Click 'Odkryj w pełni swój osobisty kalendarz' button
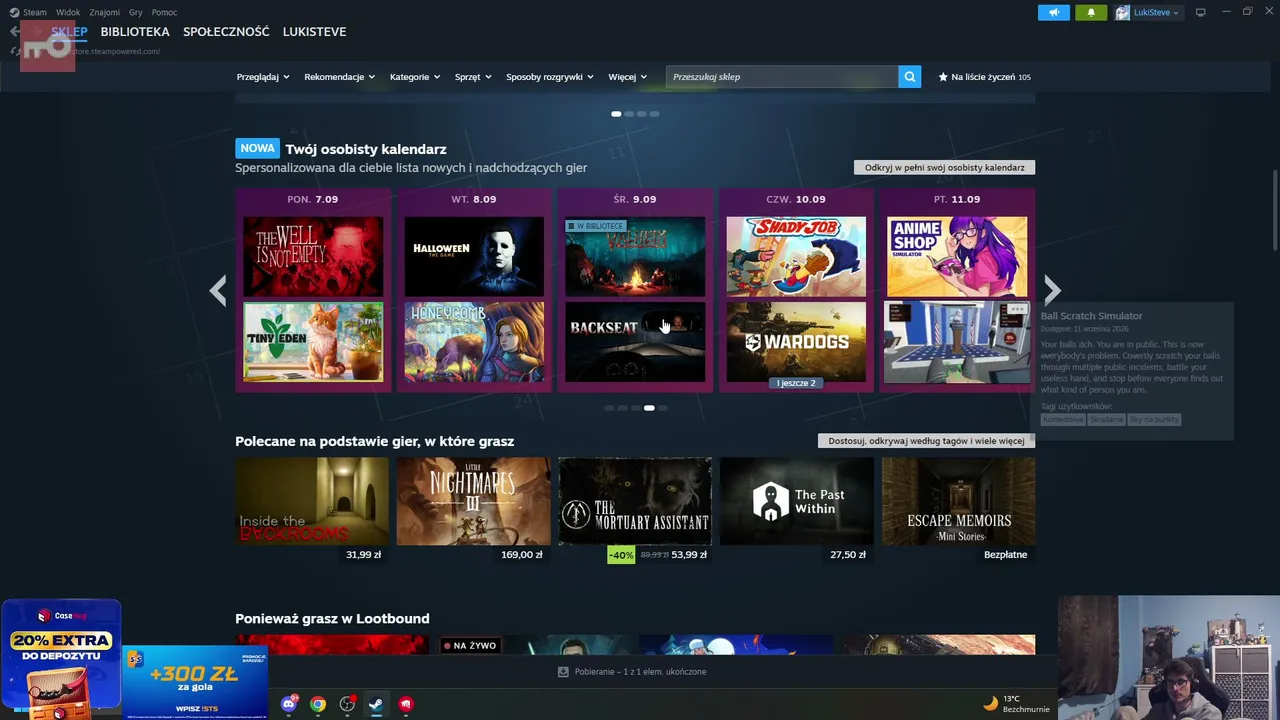This screenshot has height=720, width=1280. [x=944, y=168]
